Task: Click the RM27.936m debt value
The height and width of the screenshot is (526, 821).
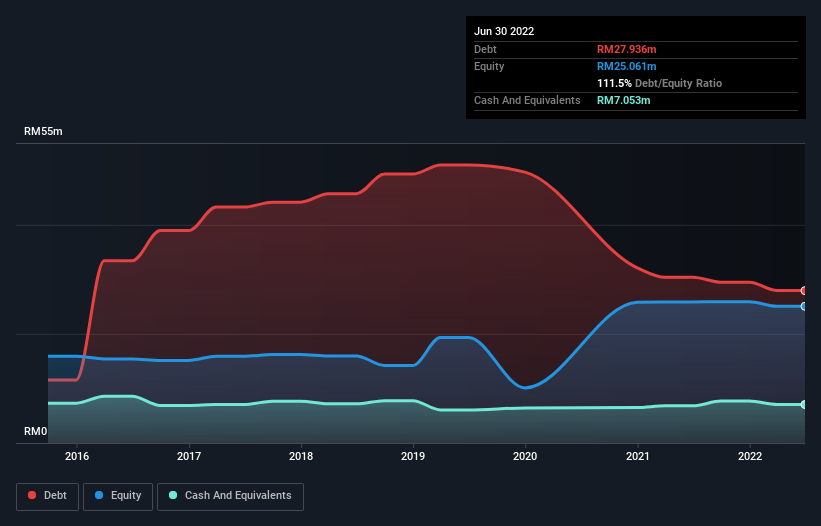Action: pos(627,49)
